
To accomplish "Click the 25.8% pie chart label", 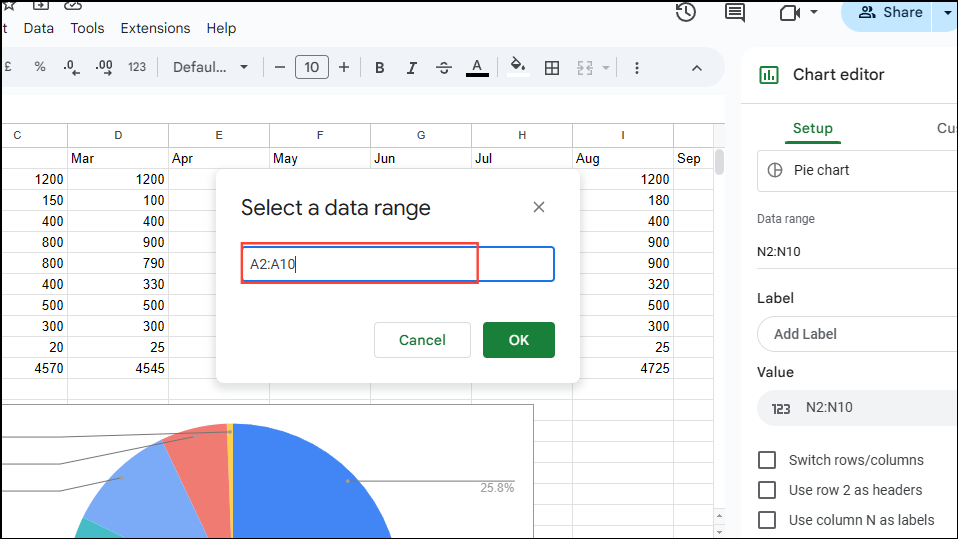I will [x=497, y=488].
